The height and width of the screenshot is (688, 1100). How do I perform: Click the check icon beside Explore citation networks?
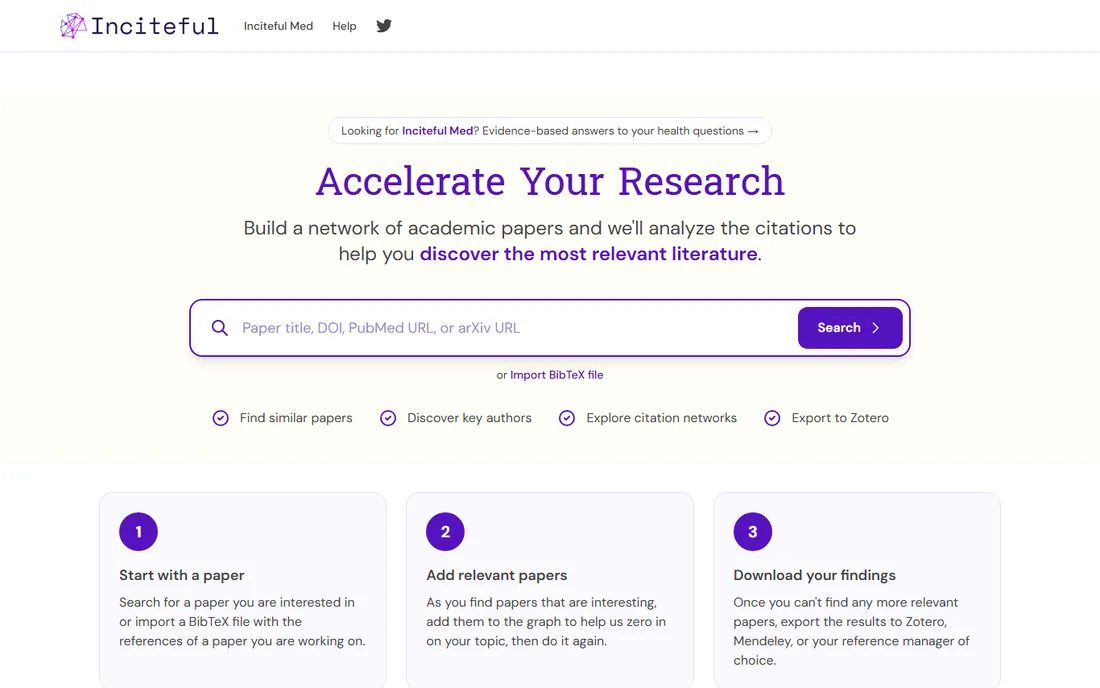click(567, 418)
